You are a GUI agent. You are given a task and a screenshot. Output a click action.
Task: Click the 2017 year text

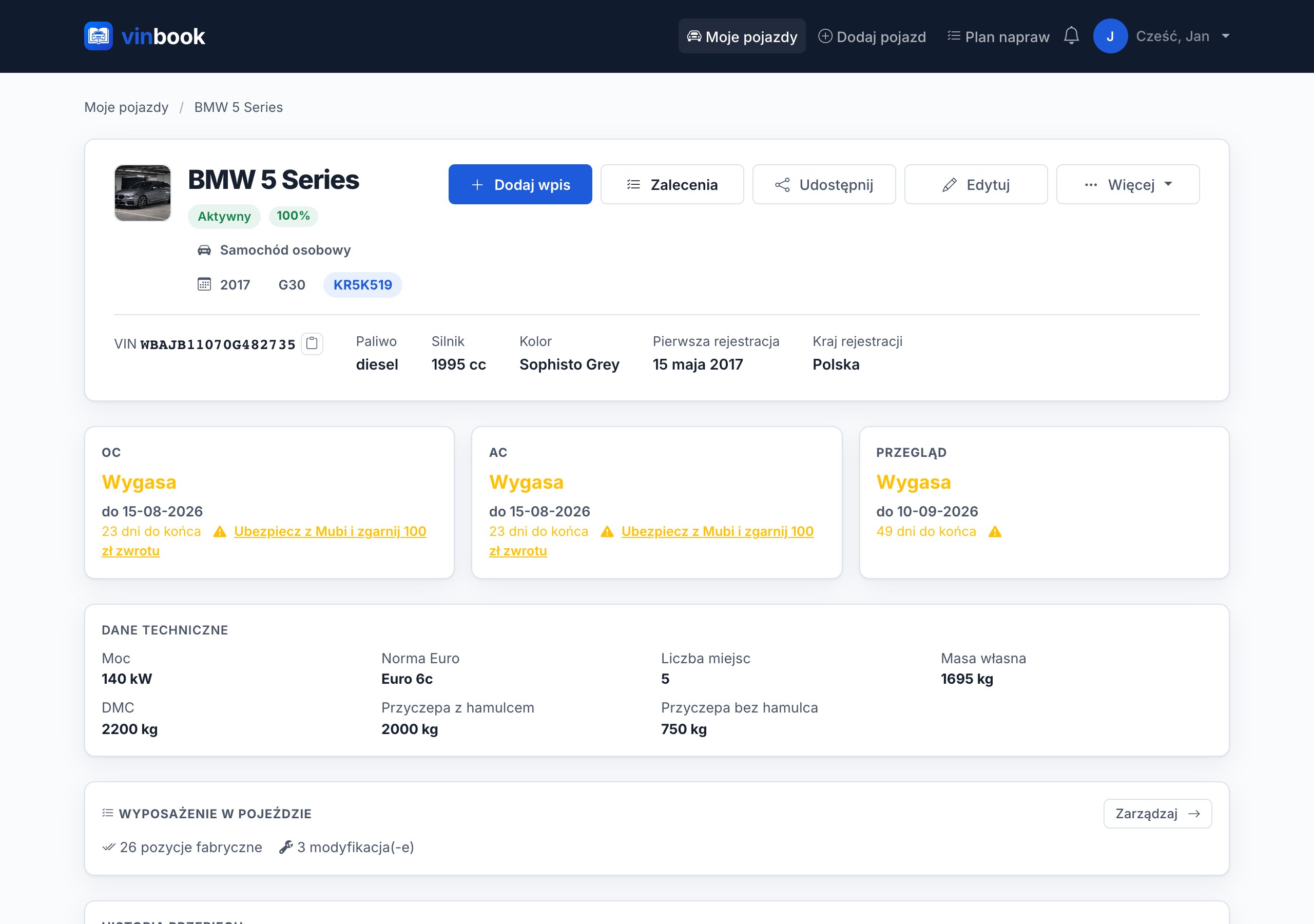click(235, 284)
